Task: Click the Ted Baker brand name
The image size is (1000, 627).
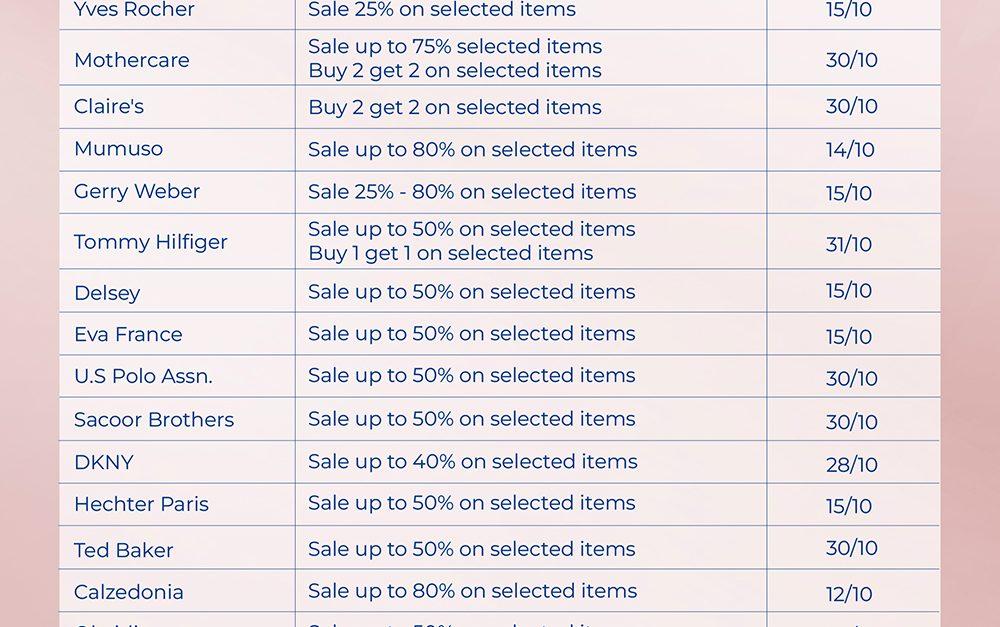Action: 124,550
